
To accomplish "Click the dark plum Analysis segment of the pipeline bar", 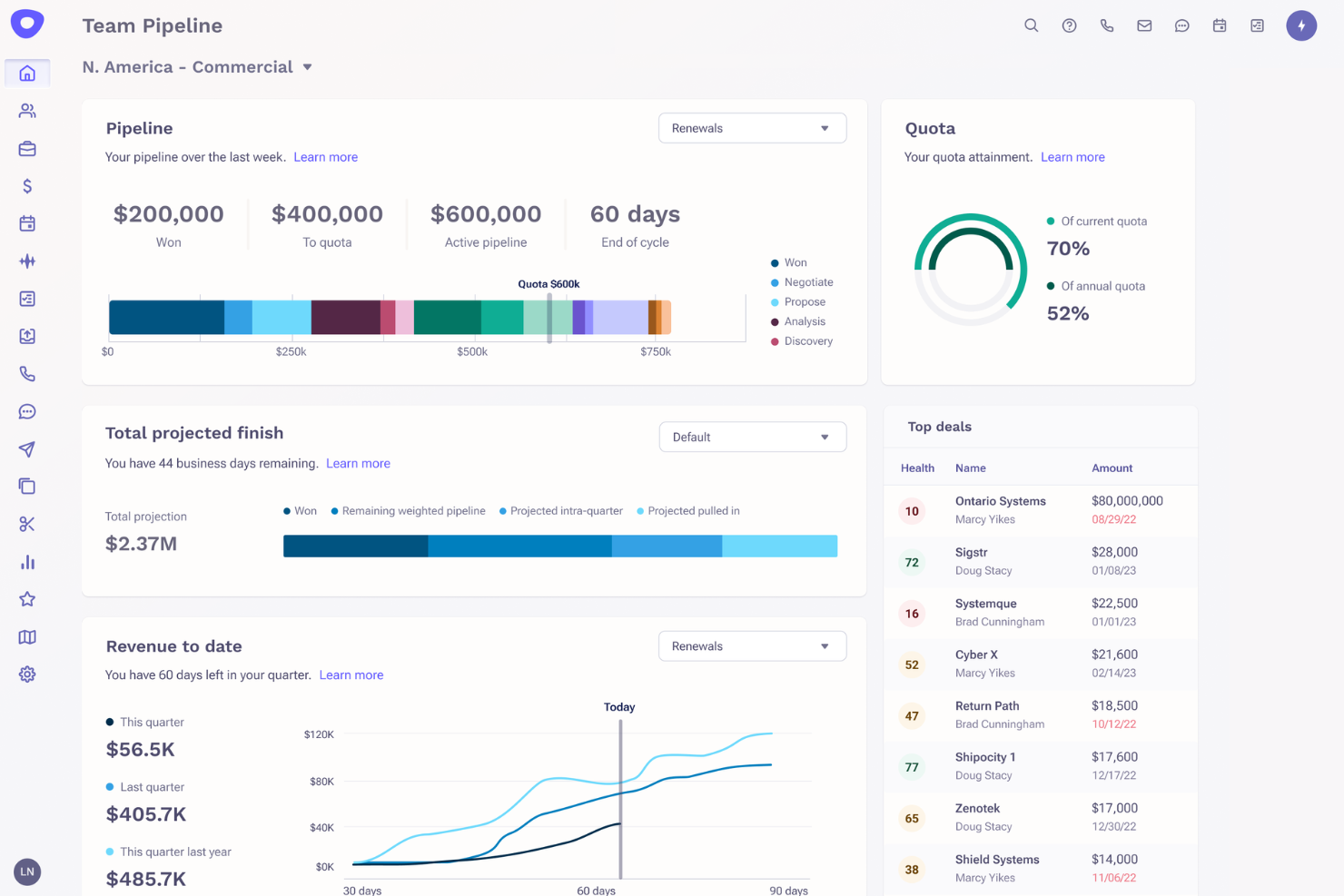I will tap(345, 318).
